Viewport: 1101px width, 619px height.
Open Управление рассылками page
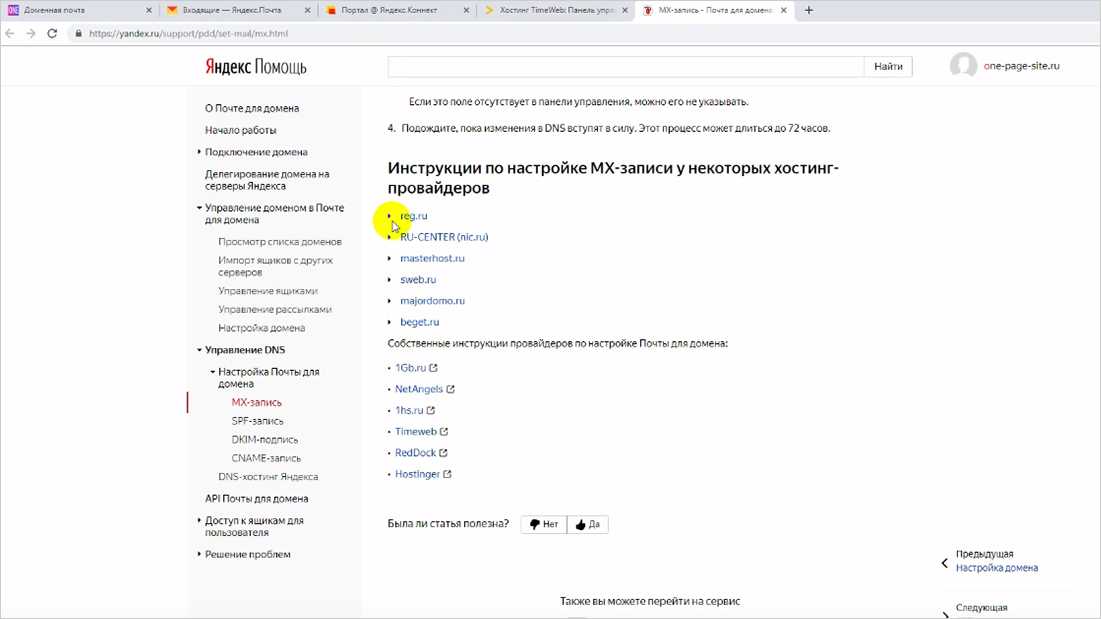pyautogui.click(x=275, y=310)
